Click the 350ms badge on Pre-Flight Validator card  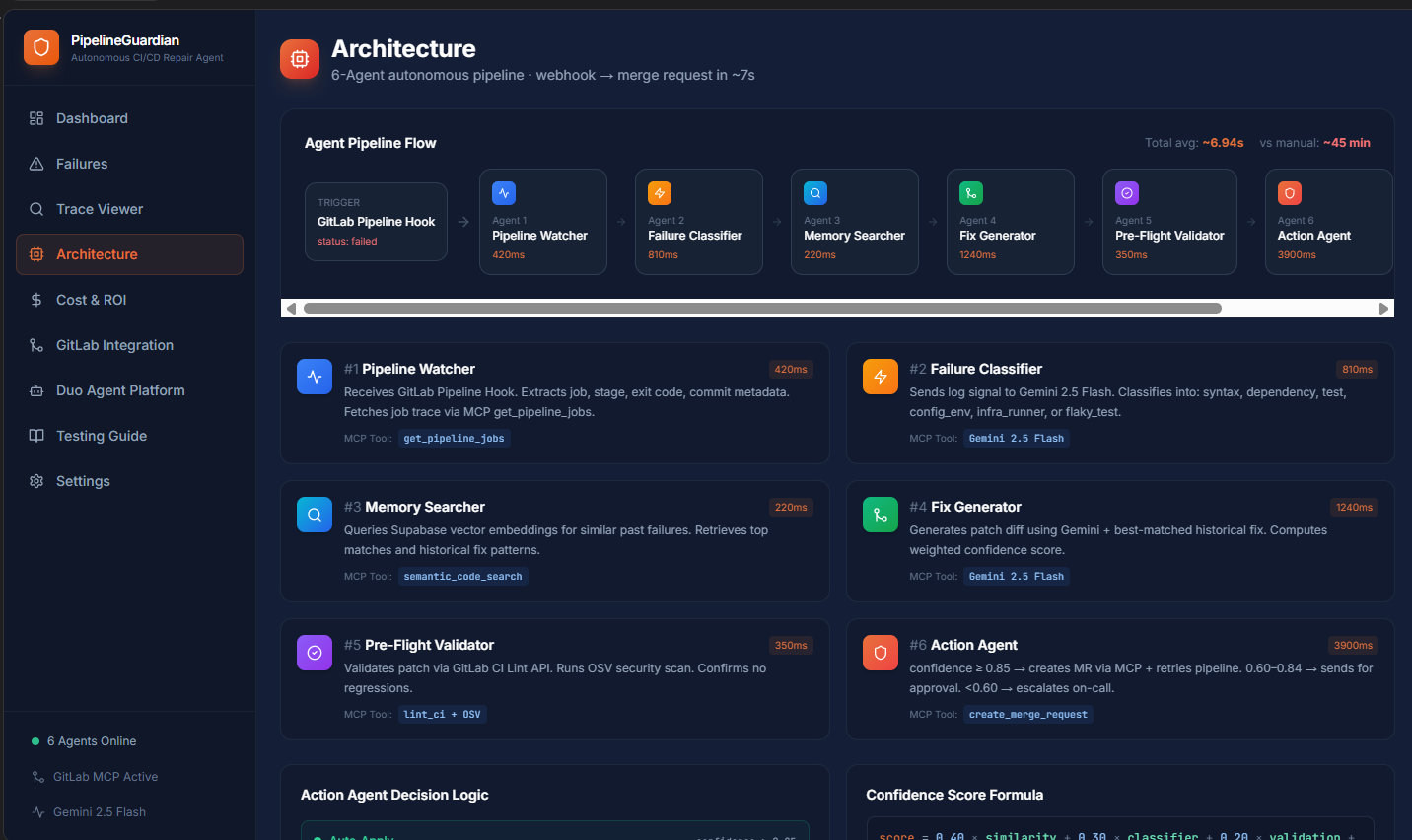click(x=791, y=646)
